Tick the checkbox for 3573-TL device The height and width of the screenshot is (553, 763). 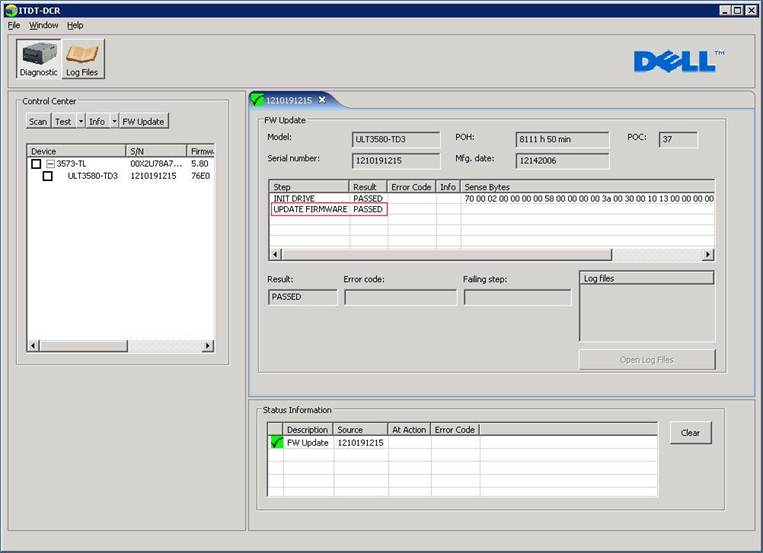pyautogui.click(x=36, y=164)
